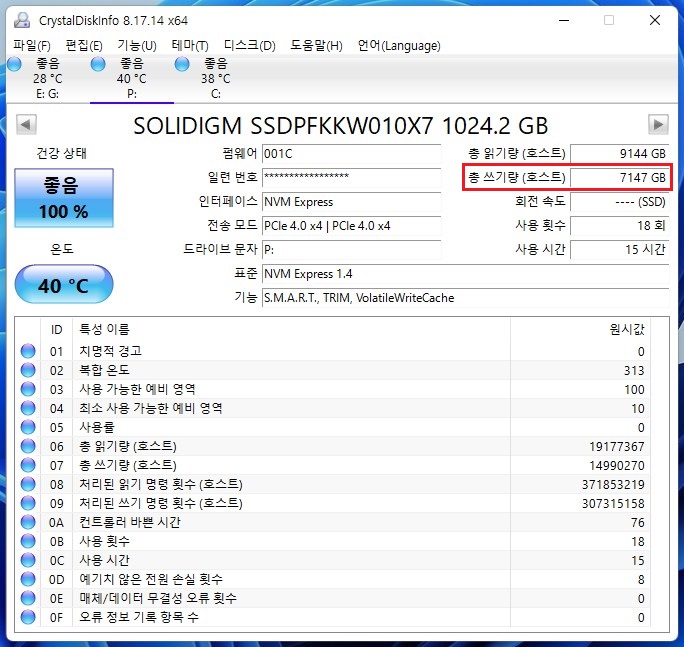Click the 총 쓰기량 value 7147 GB

(619, 178)
